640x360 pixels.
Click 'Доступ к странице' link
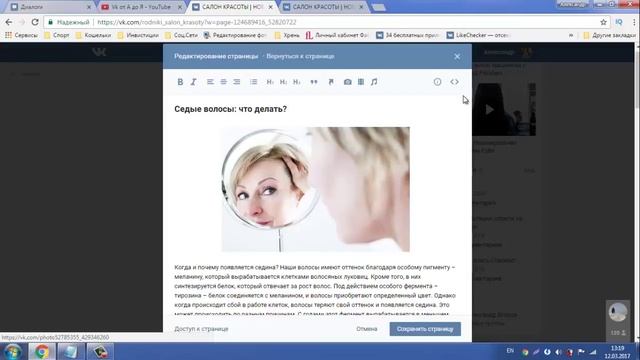point(201,329)
